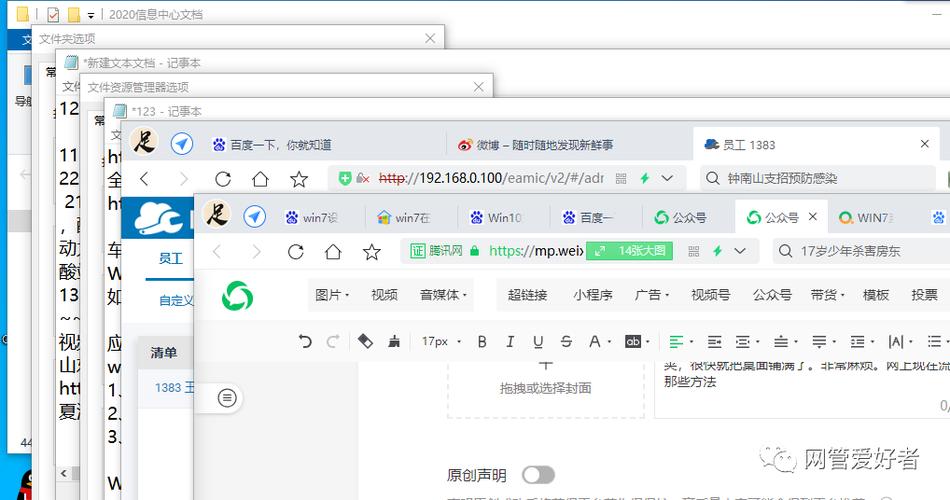Expand the front browser address bar chevron
Image resolution: width=950 pixels, height=500 pixels.
pos(740,251)
